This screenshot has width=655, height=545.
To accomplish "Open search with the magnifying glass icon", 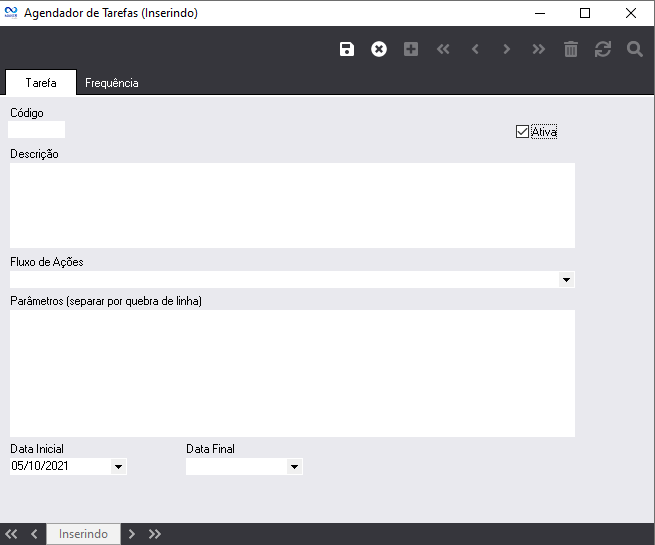I will (635, 49).
